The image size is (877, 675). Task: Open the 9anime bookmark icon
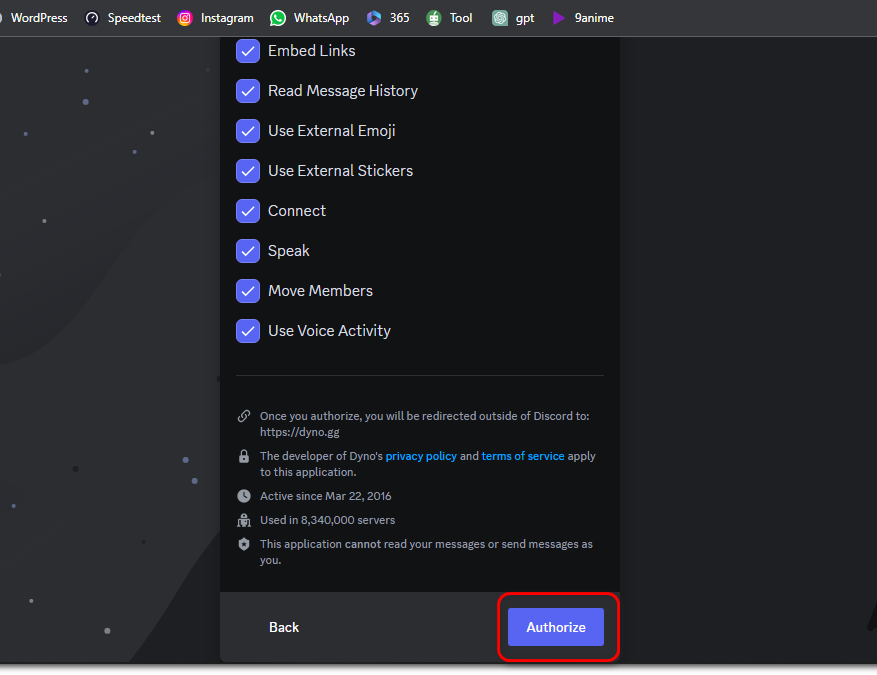[x=559, y=18]
